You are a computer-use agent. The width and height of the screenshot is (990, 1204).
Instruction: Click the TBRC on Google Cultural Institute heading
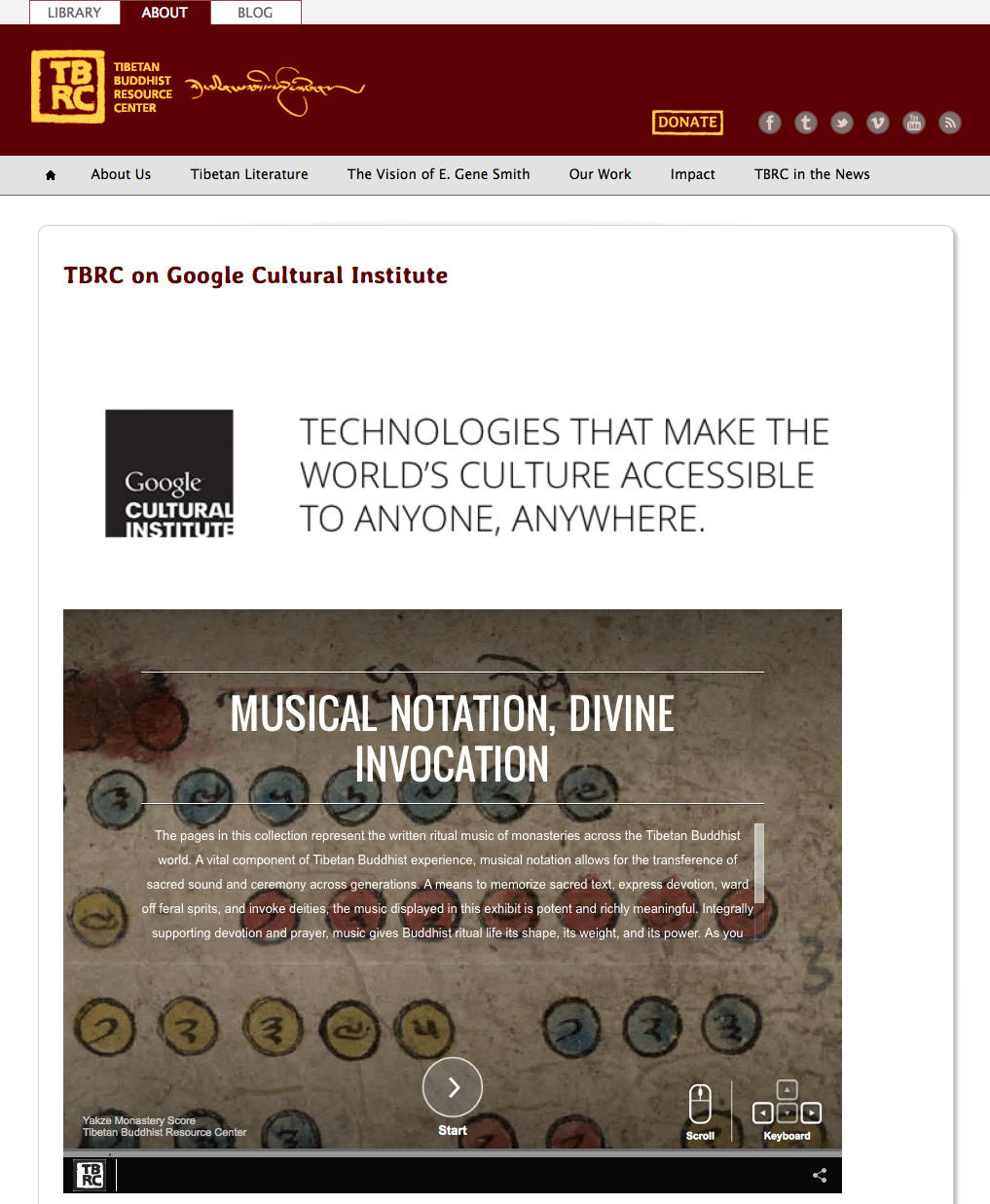coord(256,275)
